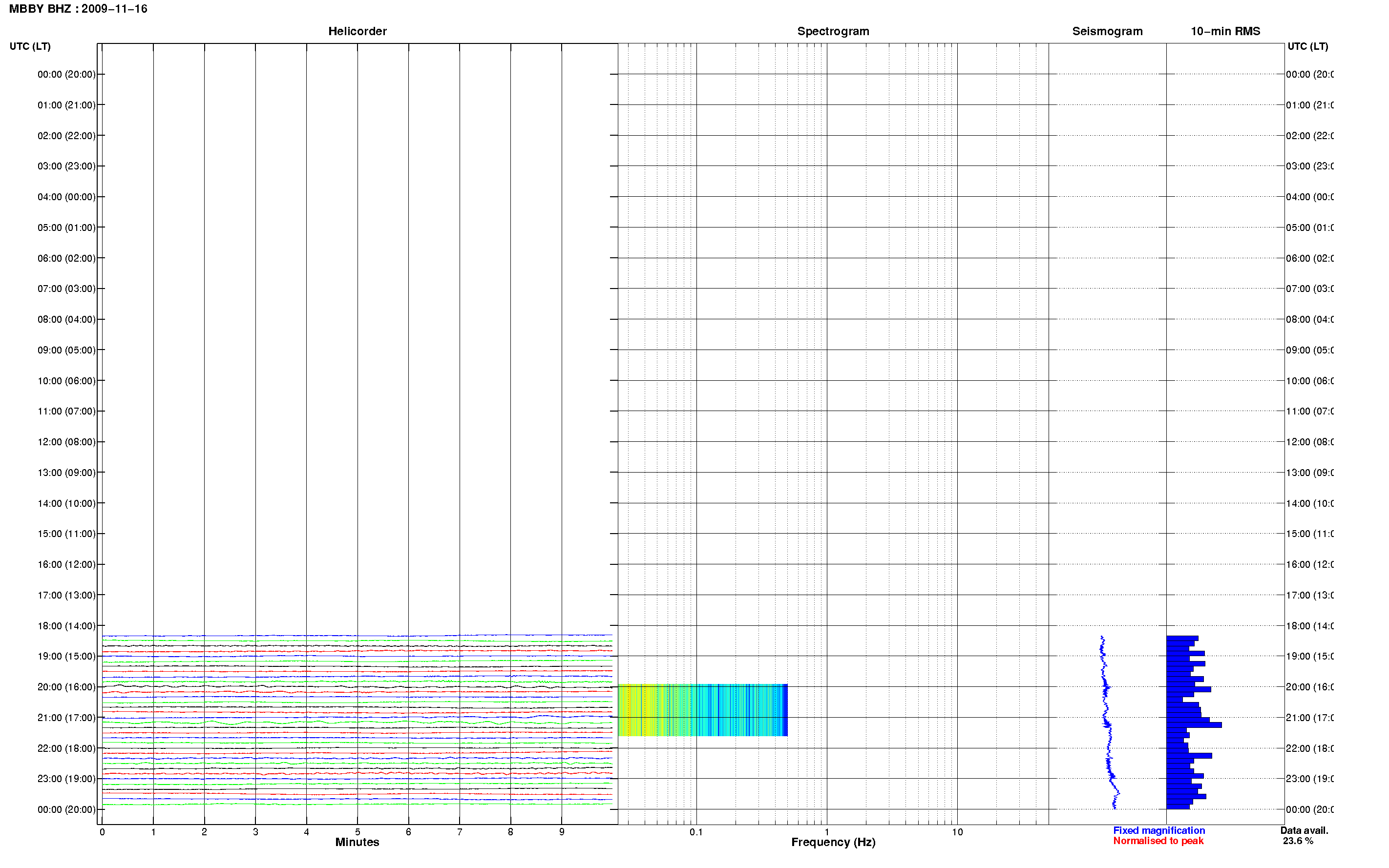Click the left 05:00 (01:00) time label
1389x868 pixels.
66,227
